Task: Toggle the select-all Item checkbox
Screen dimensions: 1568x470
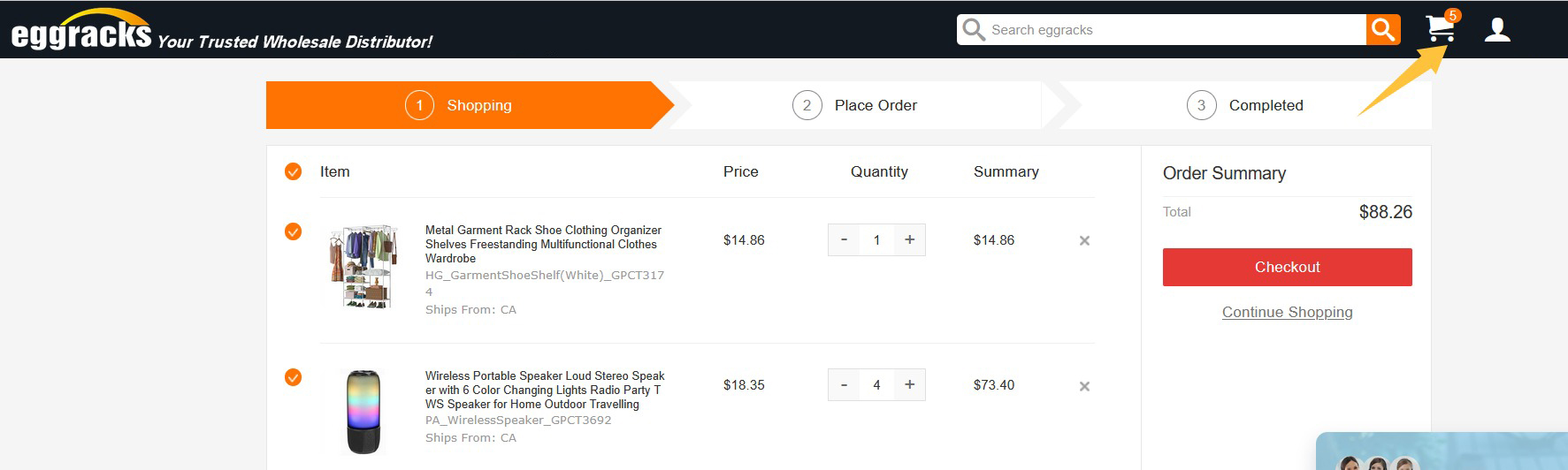Action: [293, 171]
